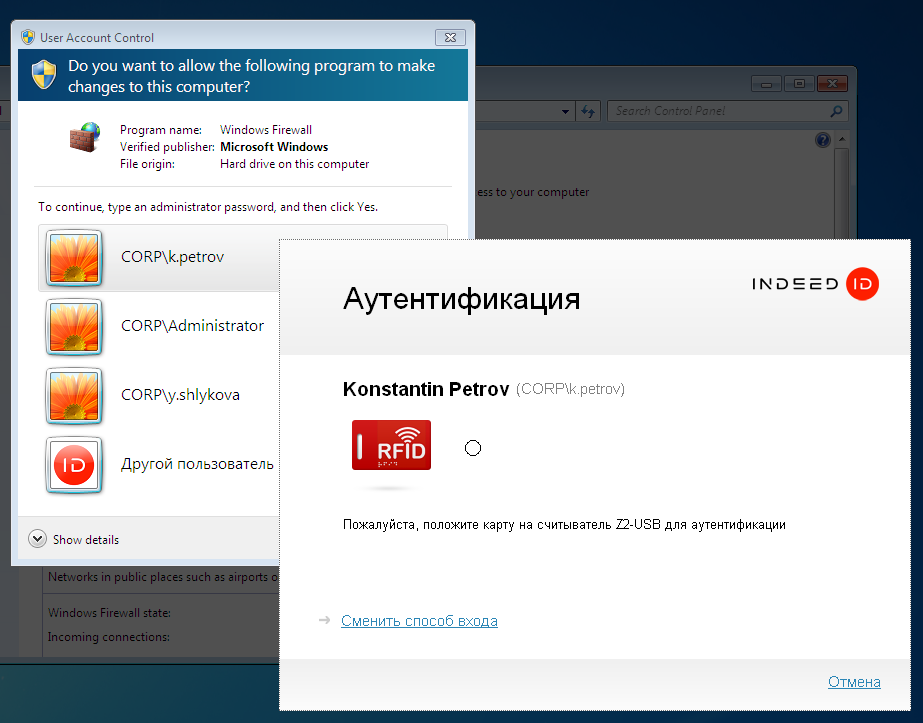Click the Control Panel search magnifier icon
Screen dimensions: 923x723
pyautogui.click(x=836, y=111)
